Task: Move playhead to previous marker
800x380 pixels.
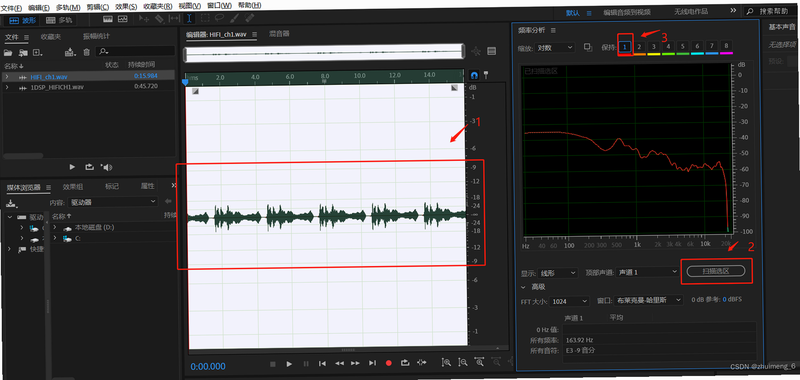Action: click(x=322, y=363)
